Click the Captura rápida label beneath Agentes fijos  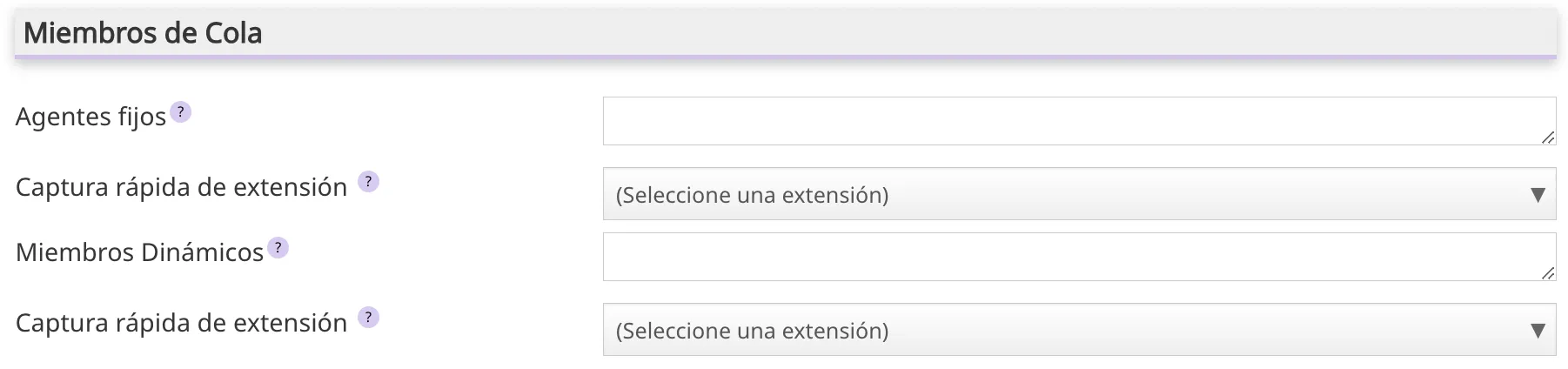[x=181, y=187]
